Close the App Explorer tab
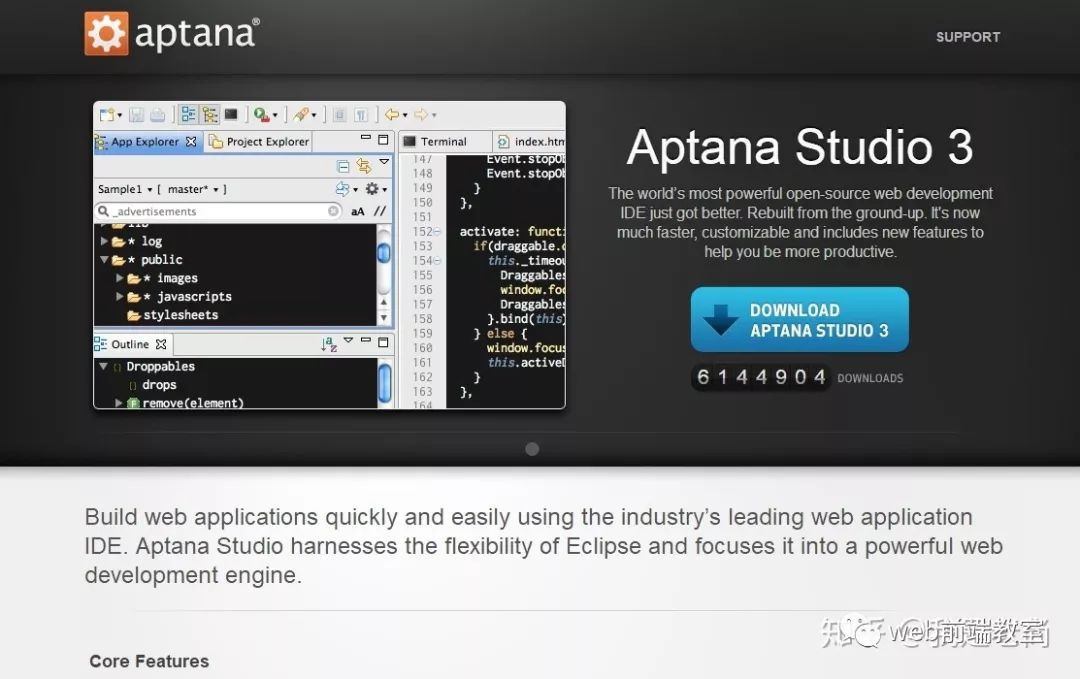 click(x=191, y=141)
